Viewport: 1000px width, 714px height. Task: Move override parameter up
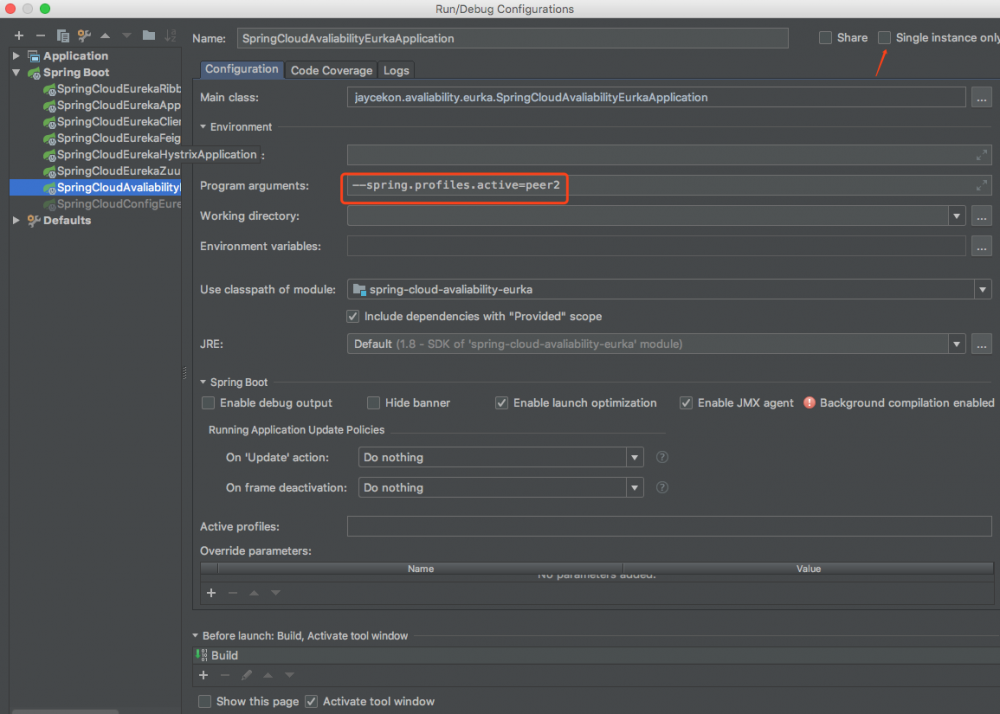pyautogui.click(x=254, y=593)
